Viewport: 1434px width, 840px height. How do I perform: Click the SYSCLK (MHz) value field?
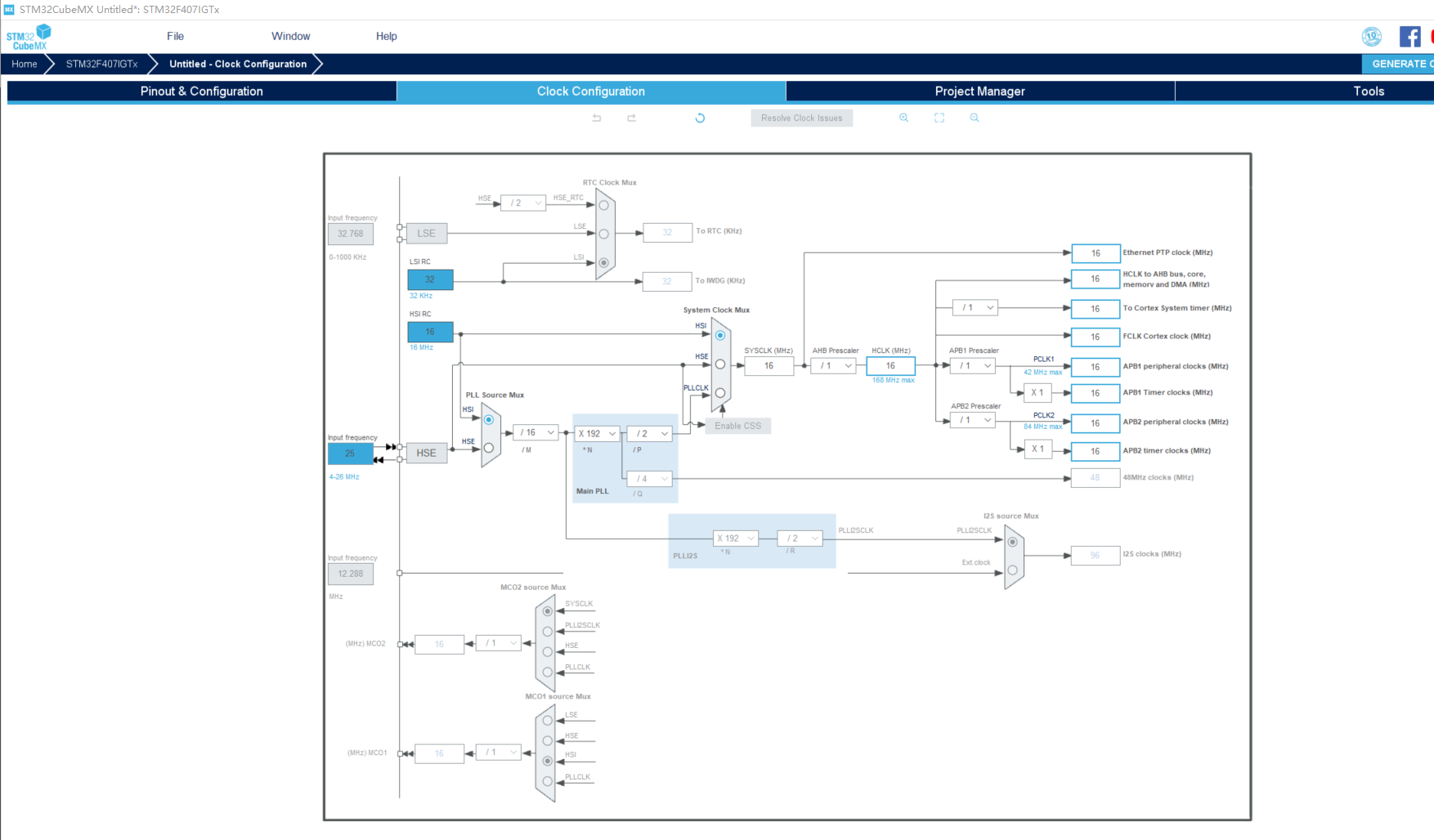(769, 366)
